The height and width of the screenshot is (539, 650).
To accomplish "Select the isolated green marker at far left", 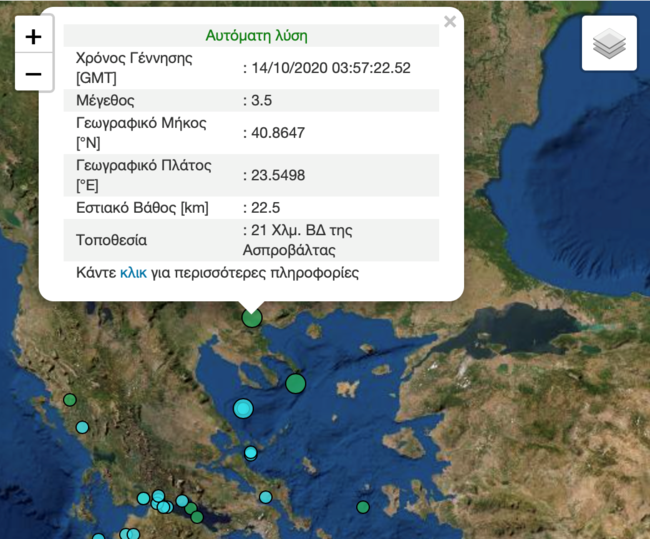I will (70, 400).
